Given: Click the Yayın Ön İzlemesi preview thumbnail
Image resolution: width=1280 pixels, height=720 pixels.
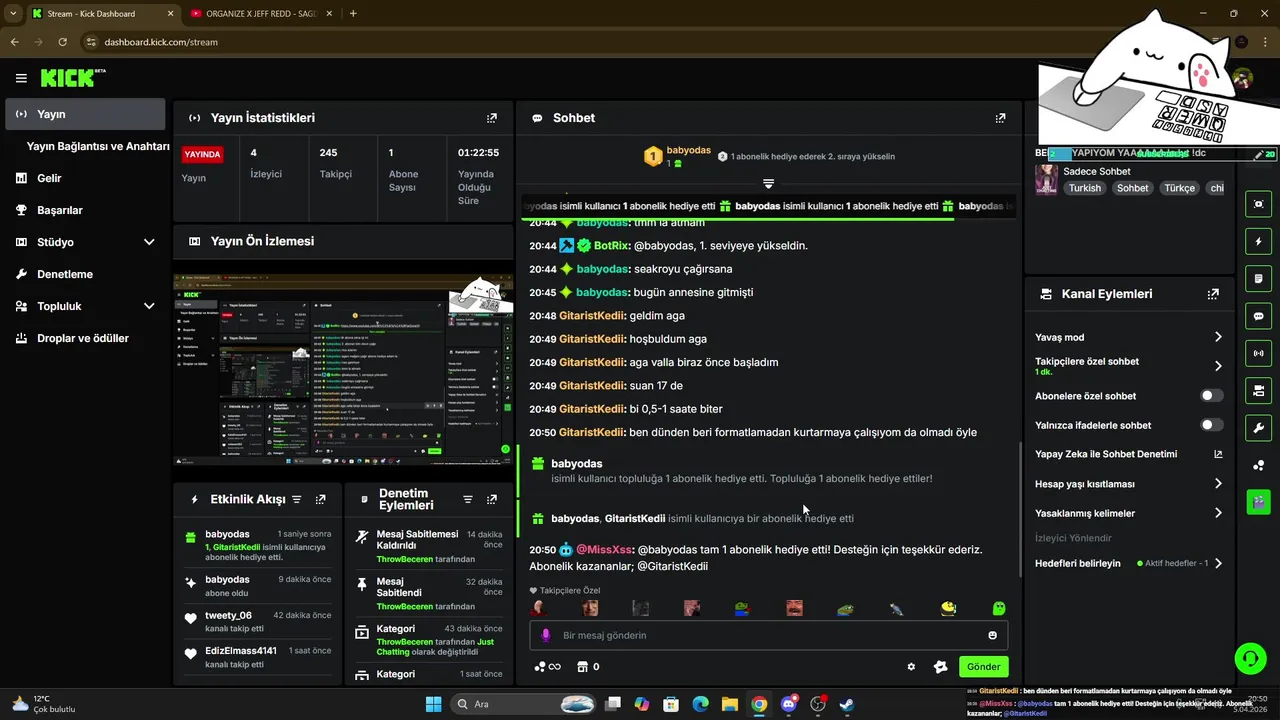Looking at the screenshot, I should tap(343, 370).
